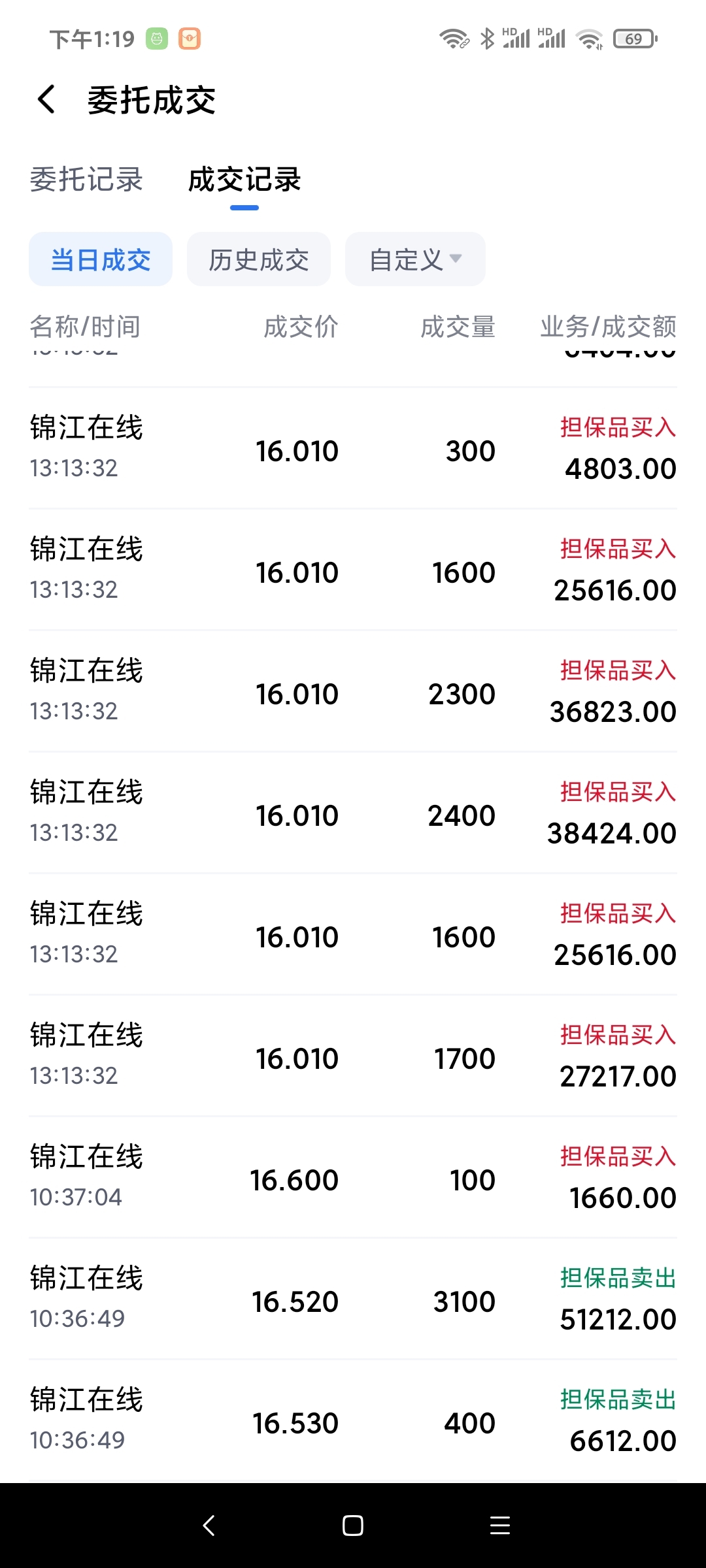Open the Android recent apps menu icon

pos(499,1526)
